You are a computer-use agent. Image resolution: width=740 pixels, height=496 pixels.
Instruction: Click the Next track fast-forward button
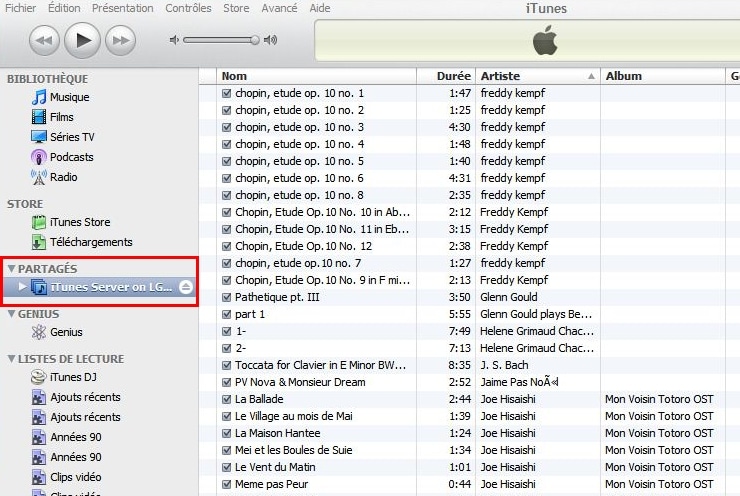[x=120, y=41]
